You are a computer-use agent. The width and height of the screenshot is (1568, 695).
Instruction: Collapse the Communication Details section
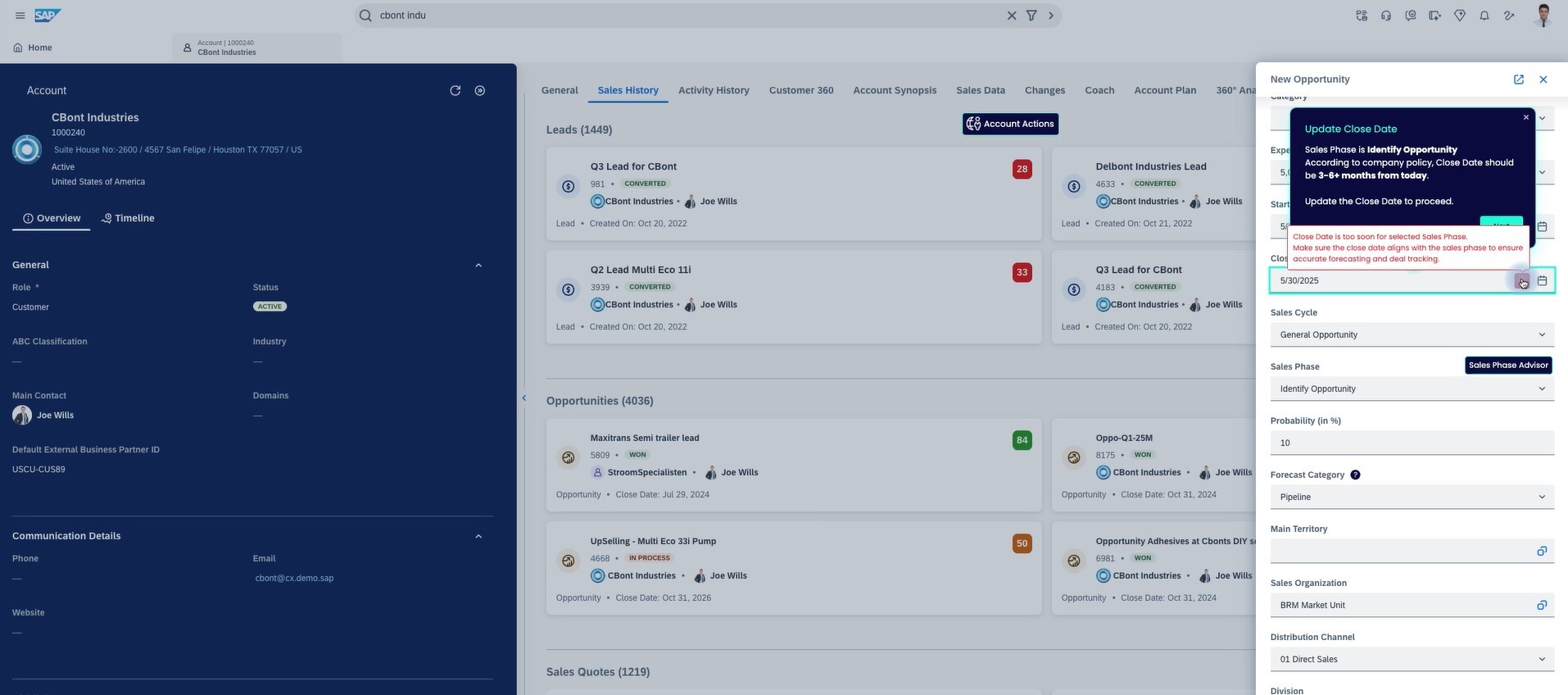click(x=478, y=536)
